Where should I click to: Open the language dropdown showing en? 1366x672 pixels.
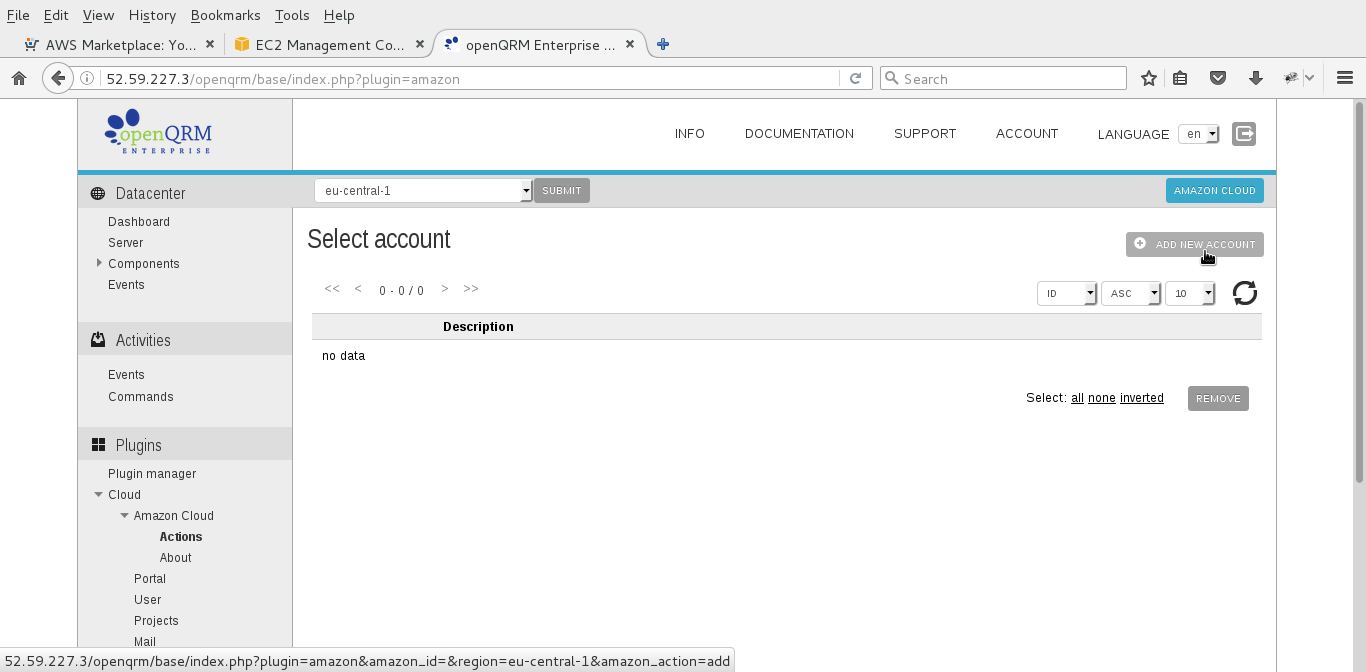tap(1199, 134)
